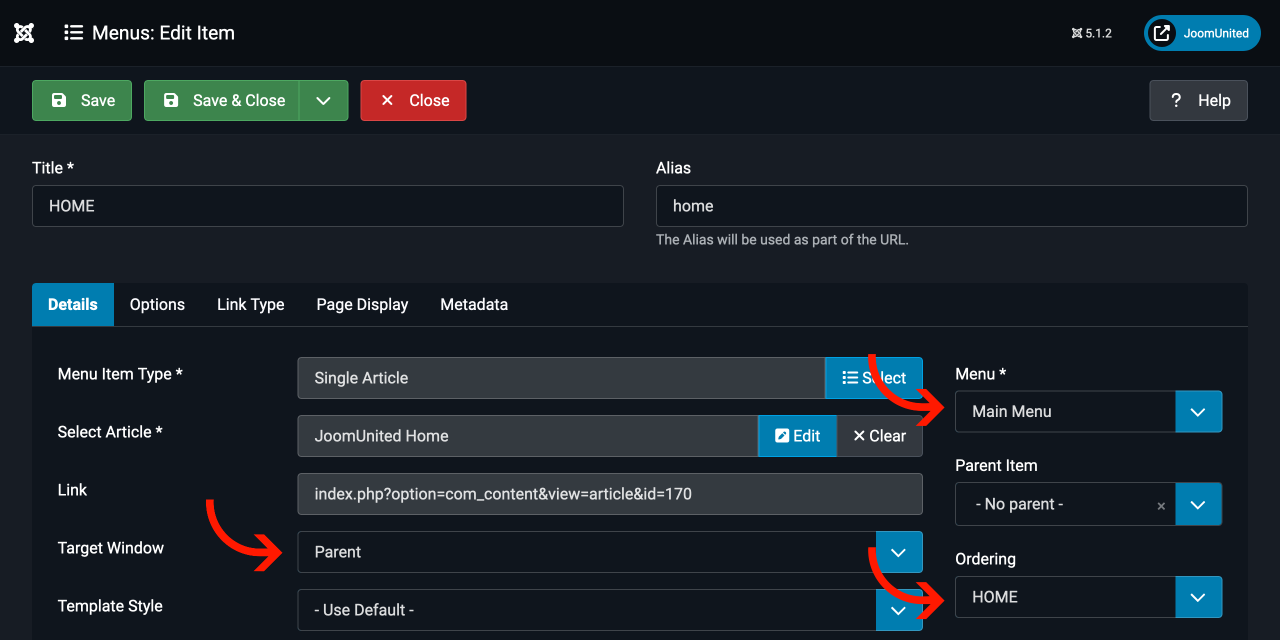This screenshot has height=640, width=1280.
Task: Open the Help button
Action: point(1198,100)
